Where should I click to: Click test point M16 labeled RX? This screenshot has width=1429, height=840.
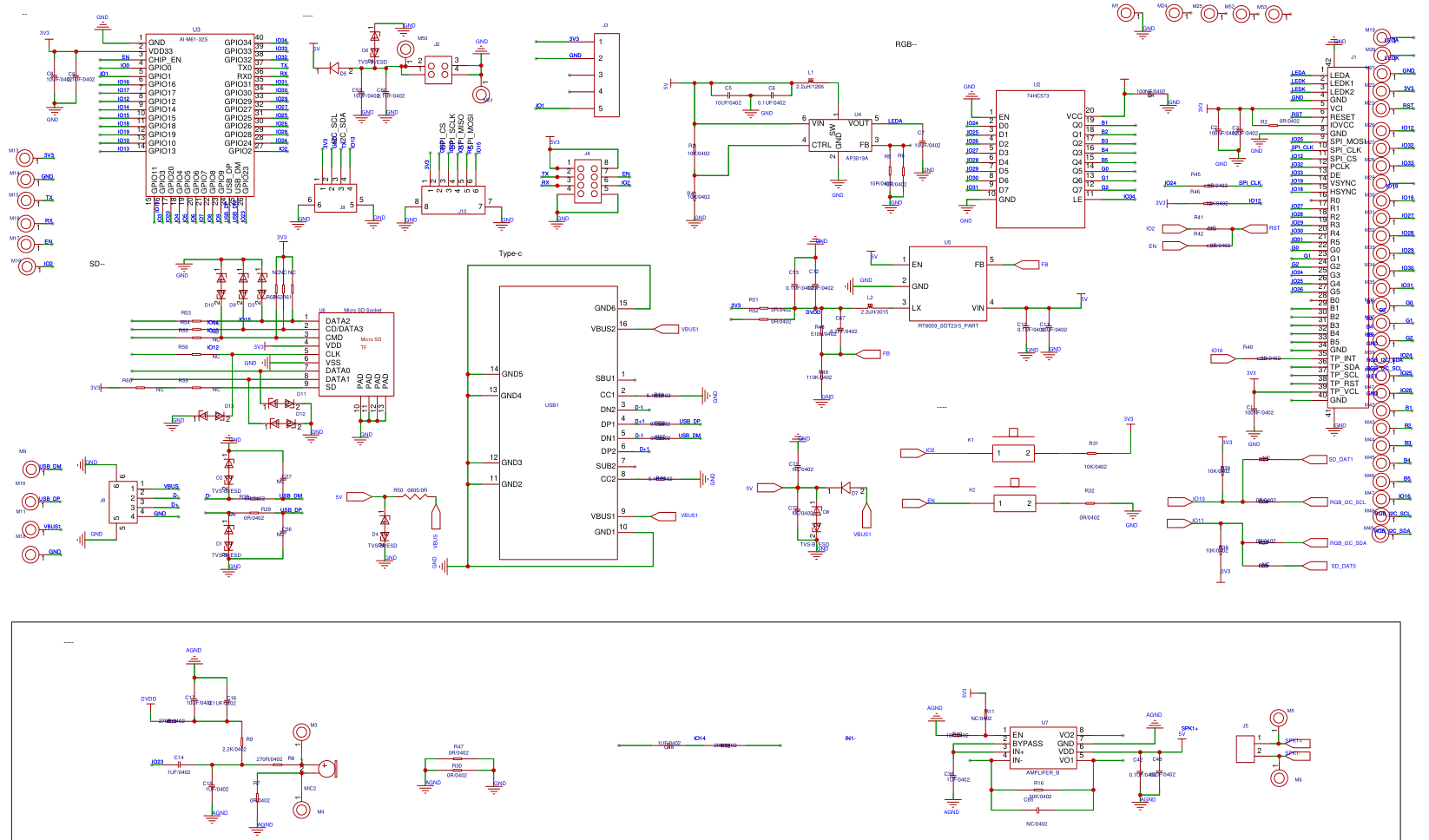click(x=27, y=224)
